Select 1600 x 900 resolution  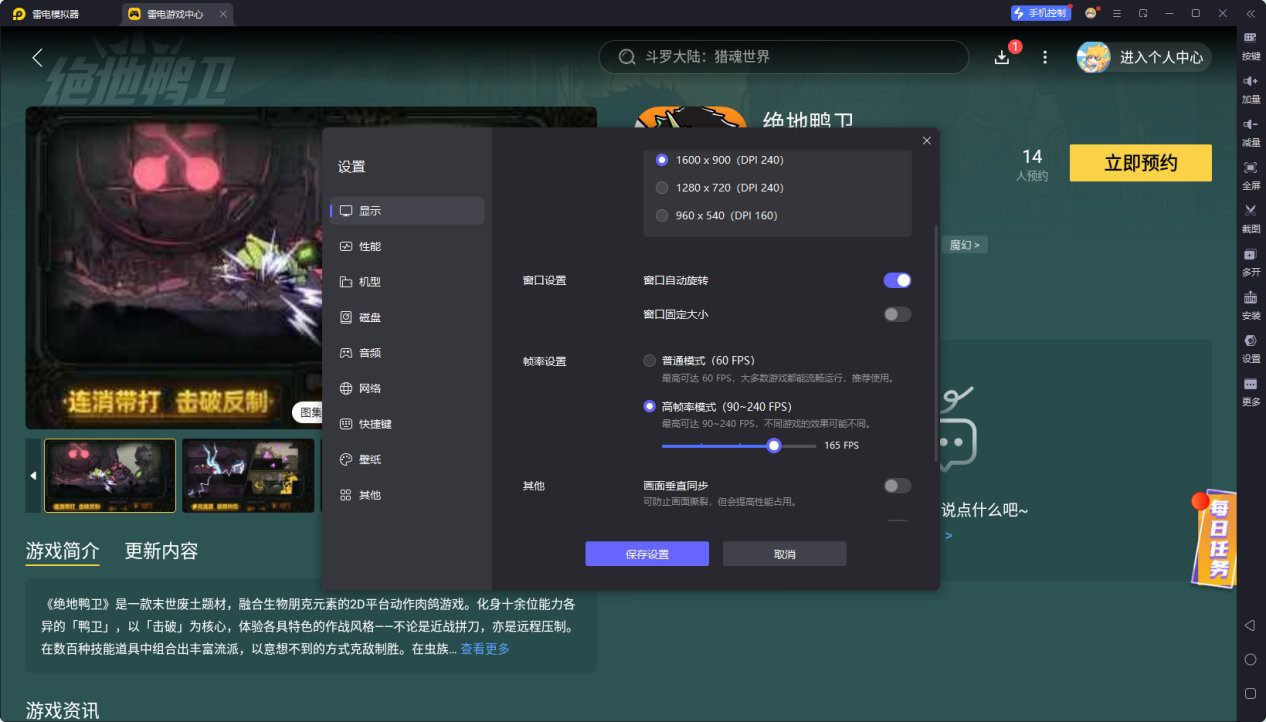click(x=661, y=160)
